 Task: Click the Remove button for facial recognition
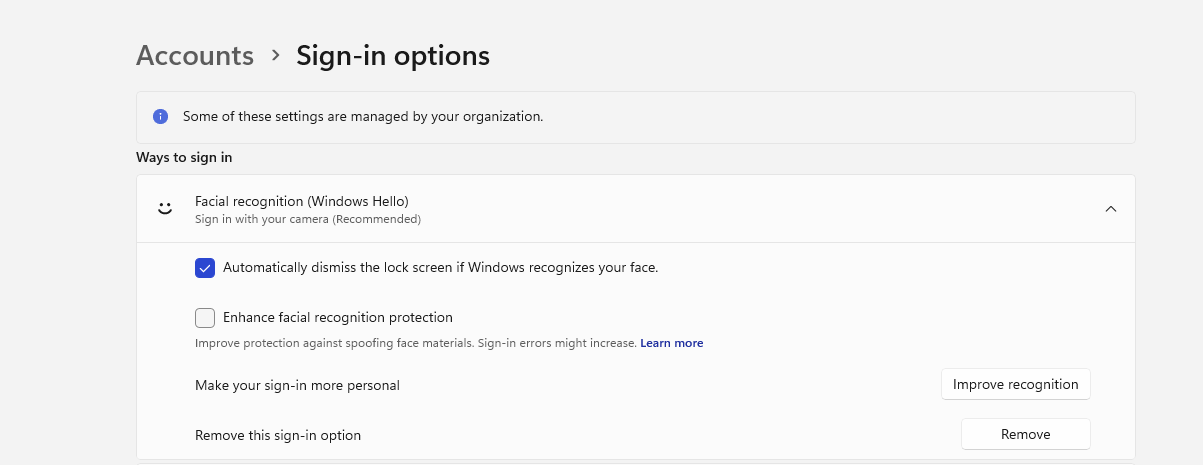tap(1025, 435)
